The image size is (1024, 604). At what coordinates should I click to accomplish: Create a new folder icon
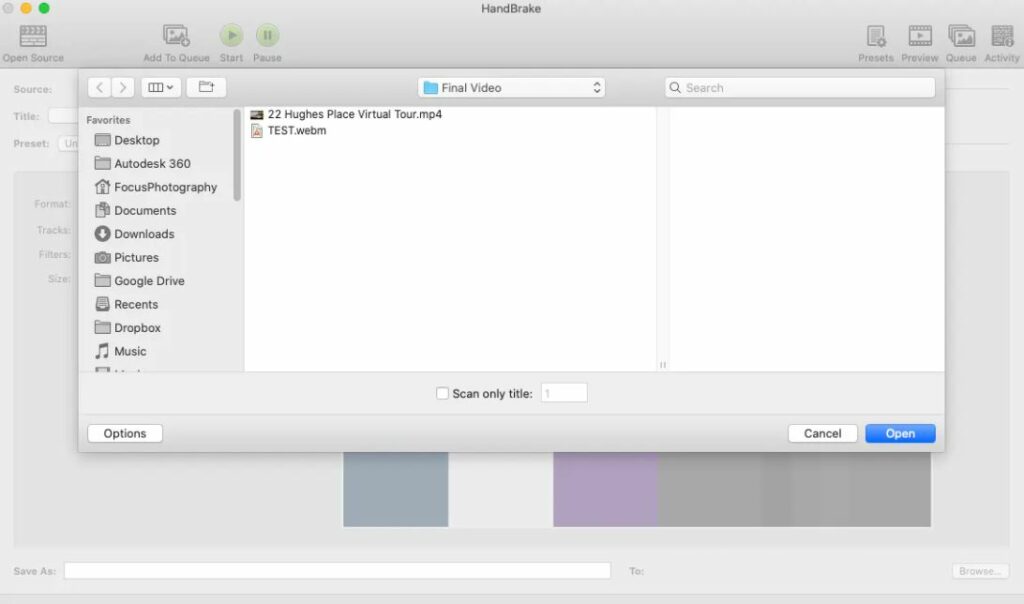click(x=206, y=87)
